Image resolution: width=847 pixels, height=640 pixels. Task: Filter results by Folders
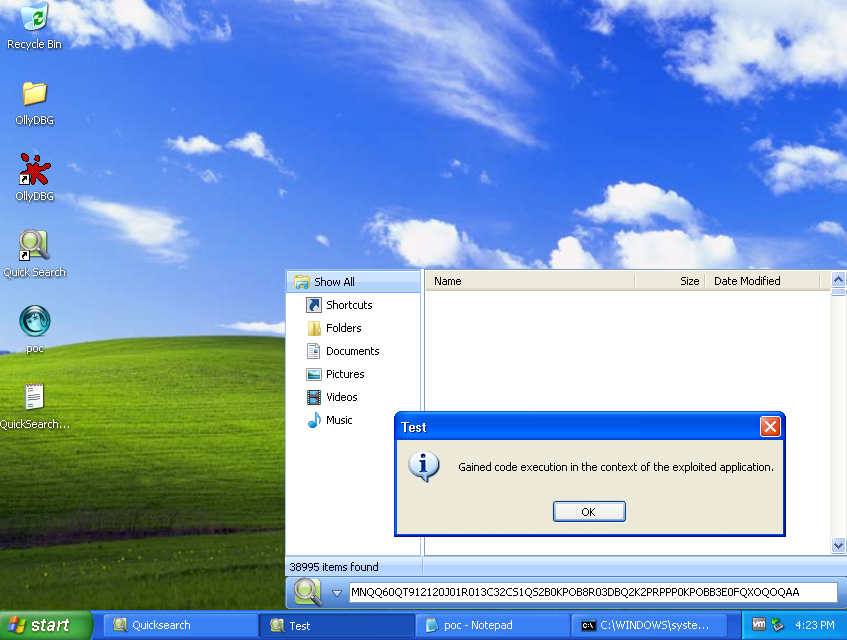[x=344, y=328]
